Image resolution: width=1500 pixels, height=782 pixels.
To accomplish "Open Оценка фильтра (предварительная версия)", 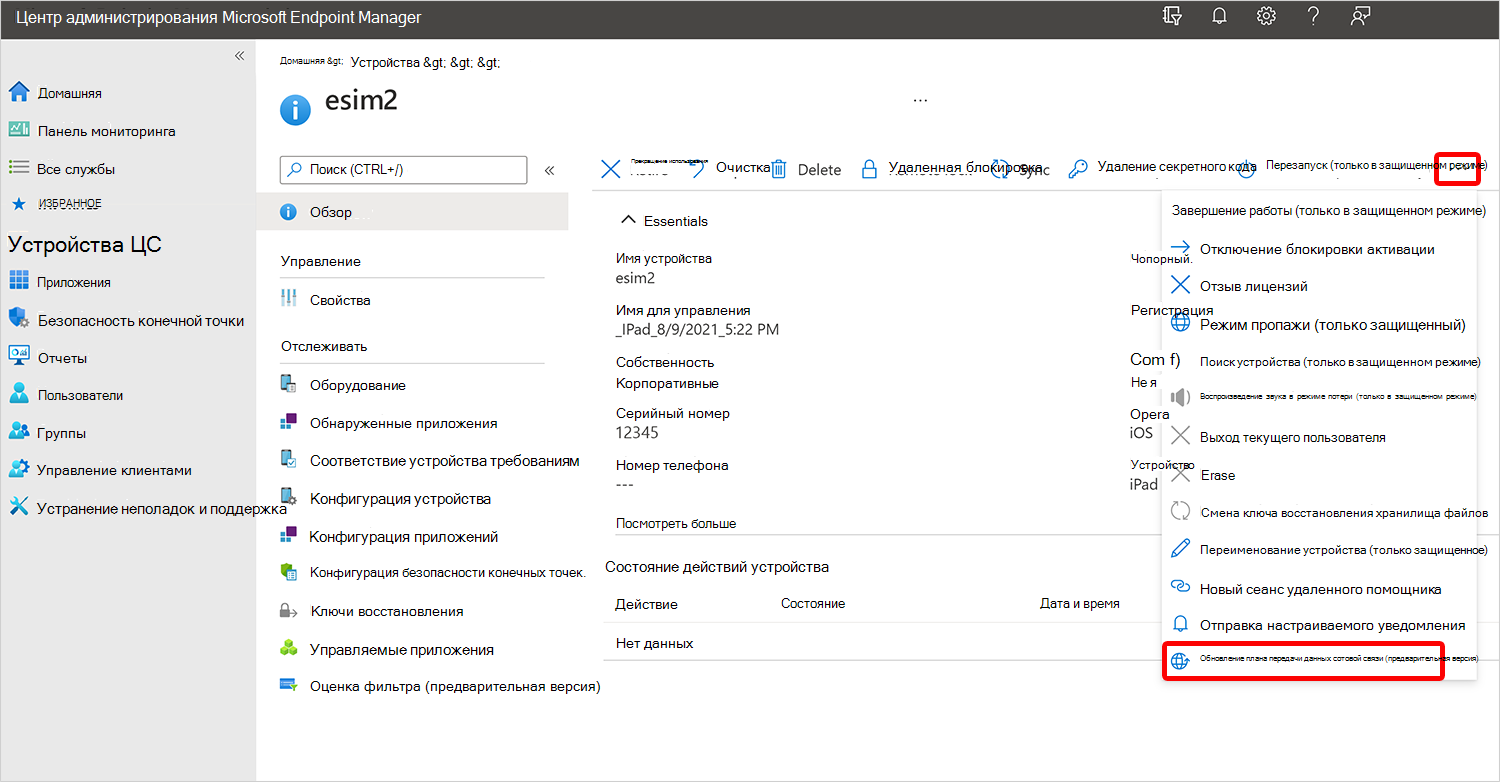I will [x=454, y=687].
